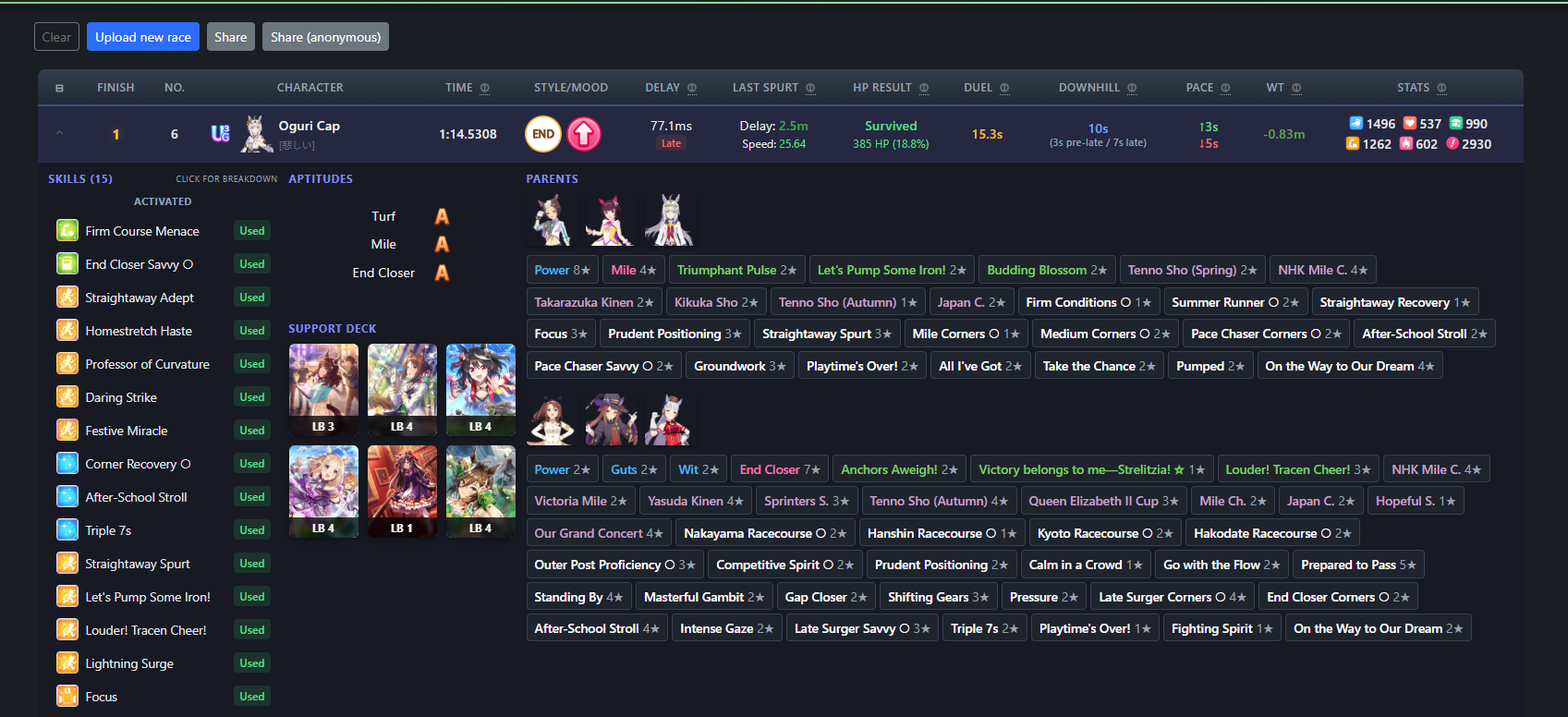Click the Clear button
This screenshot has width=1568, height=717.
[x=56, y=37]
